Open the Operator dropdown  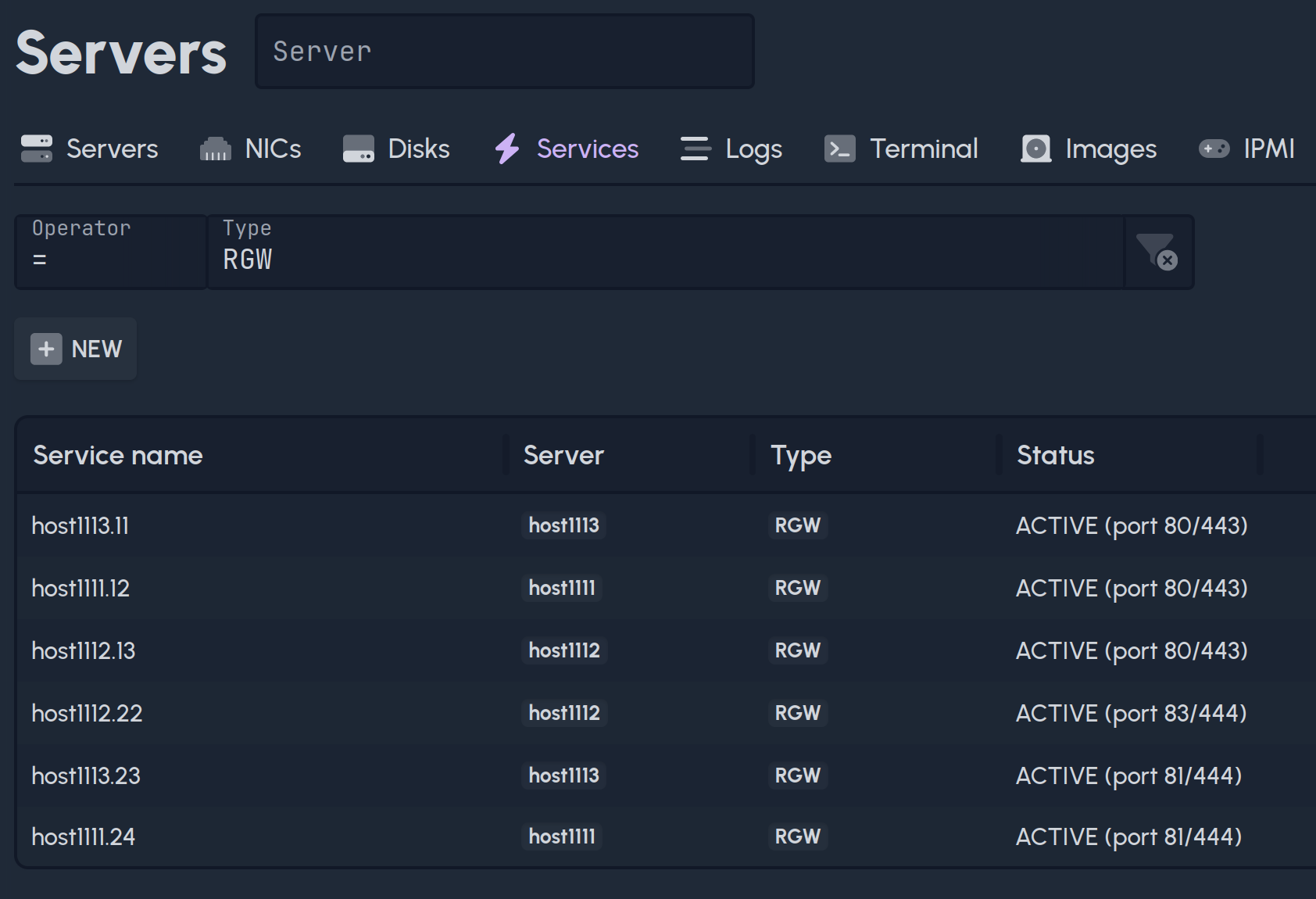click(x=111, y=252)
